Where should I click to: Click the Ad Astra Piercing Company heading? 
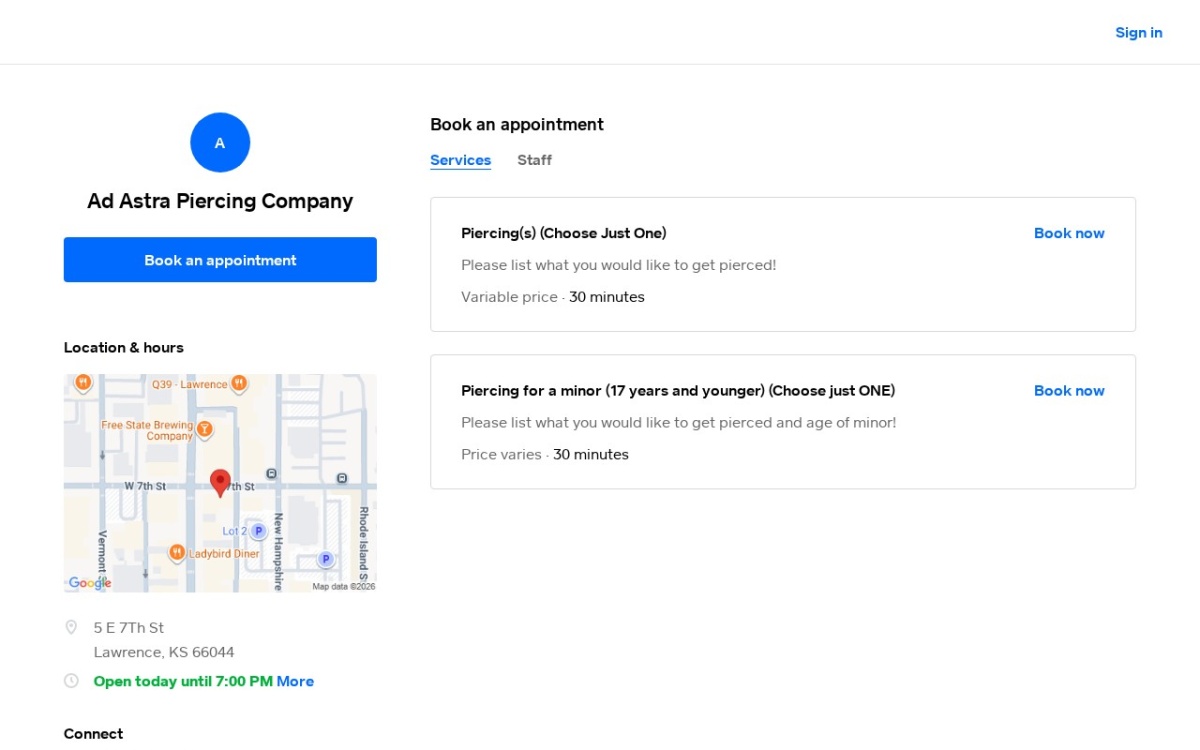click(220, 201)
